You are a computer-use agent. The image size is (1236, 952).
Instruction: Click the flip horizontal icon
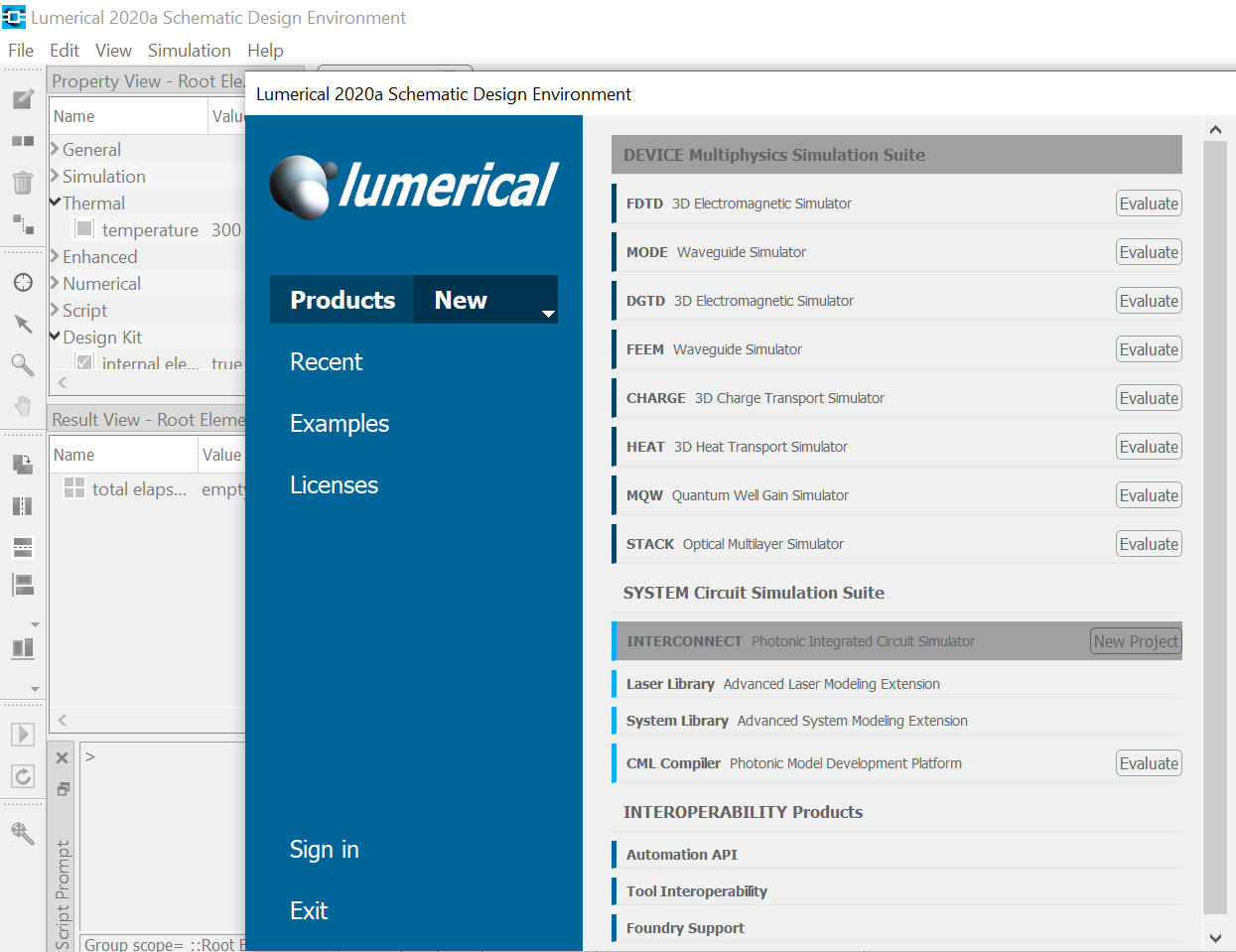coord(23,506)
